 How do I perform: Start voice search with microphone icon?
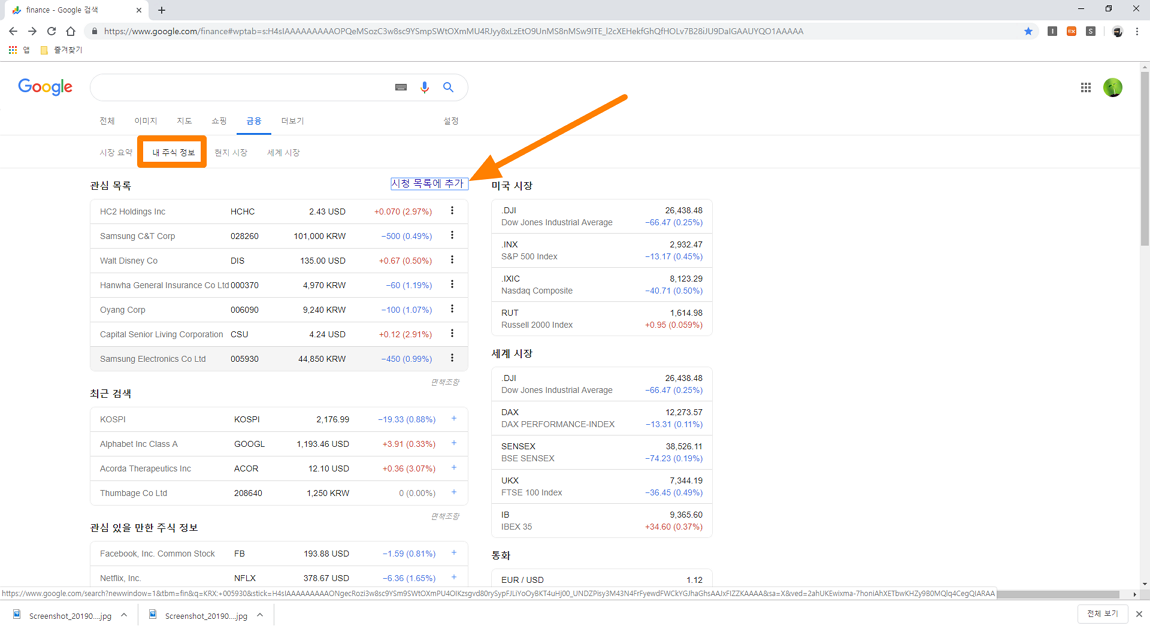[424, 87]
